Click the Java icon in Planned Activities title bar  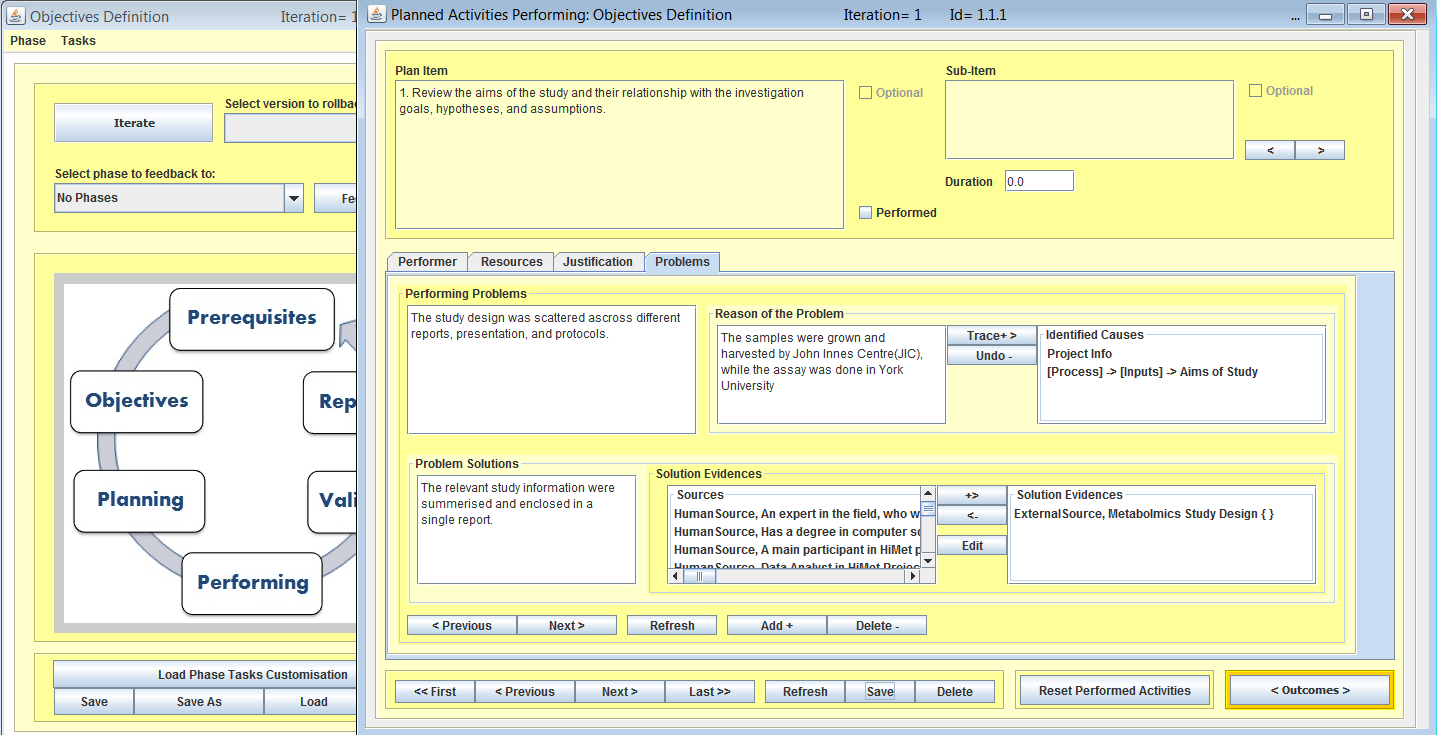[x=377, y=14]
